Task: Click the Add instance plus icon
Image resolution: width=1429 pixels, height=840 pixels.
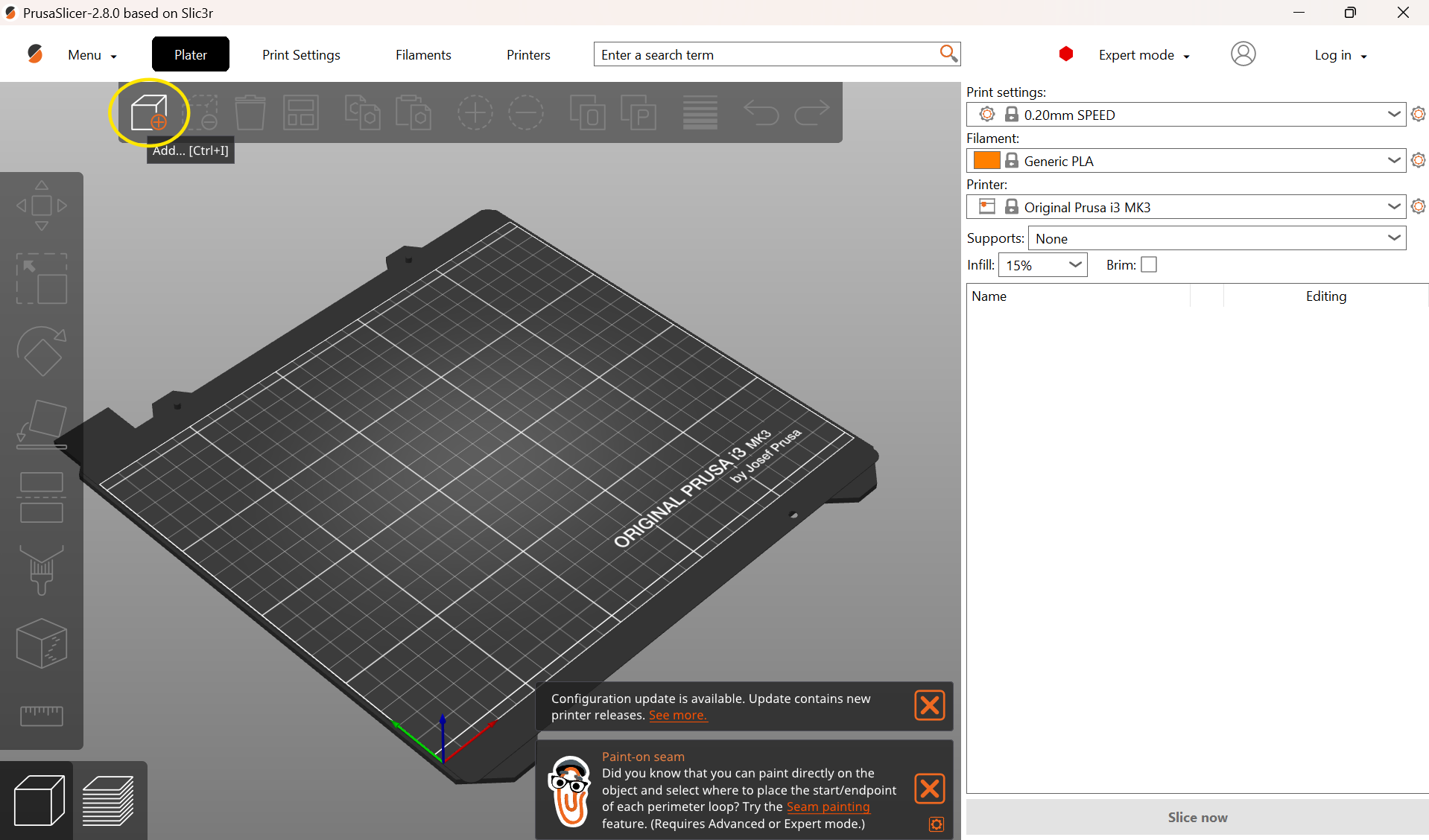Action: pos(475,112)
